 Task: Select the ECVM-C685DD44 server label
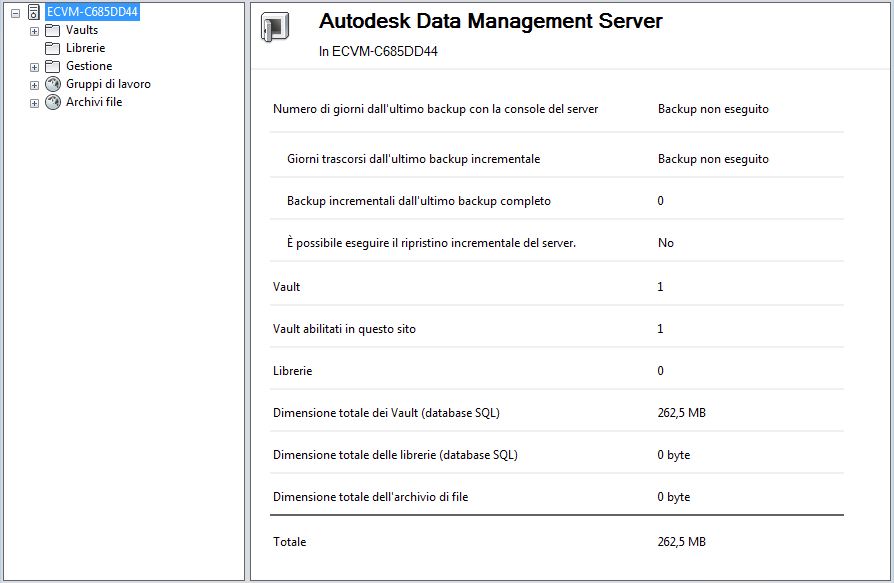tap(92, 12)
